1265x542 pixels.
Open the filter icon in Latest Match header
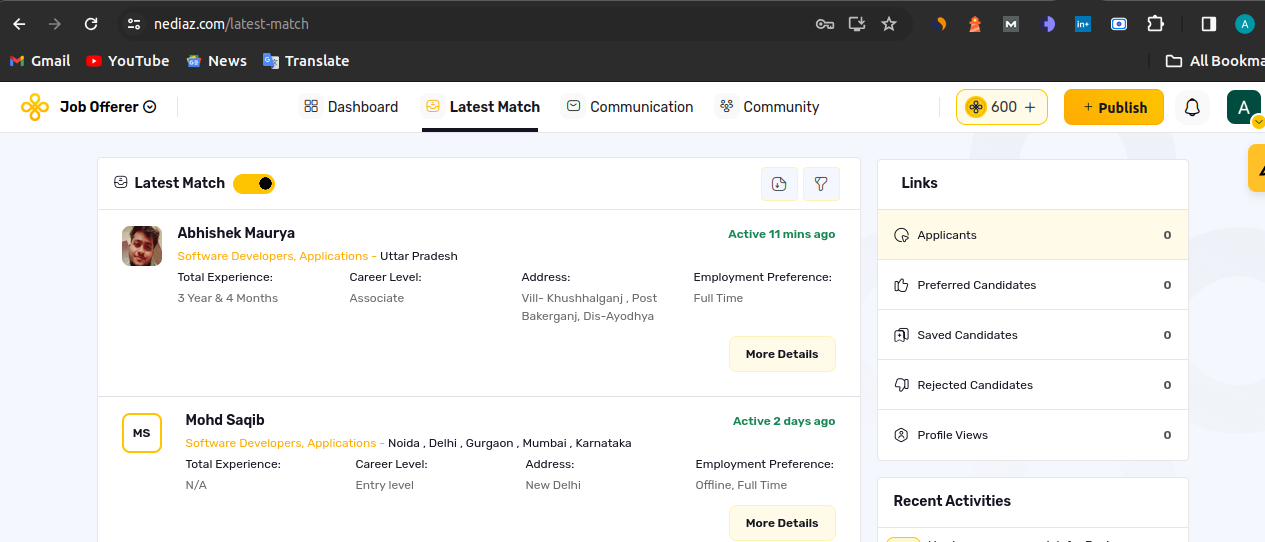pyautogui.click(x=821, y=184)
